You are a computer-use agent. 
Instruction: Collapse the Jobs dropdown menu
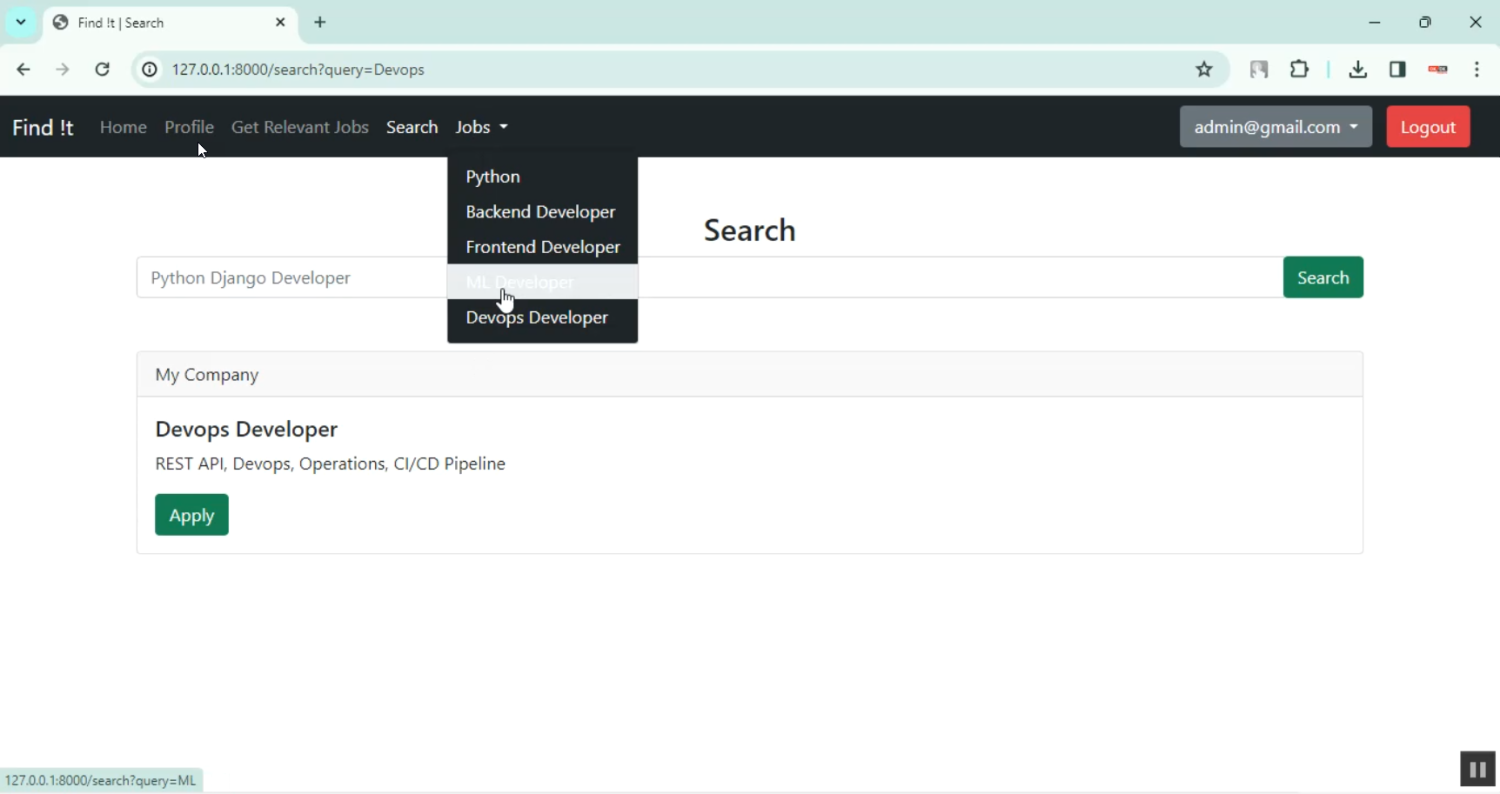(481, 127)
